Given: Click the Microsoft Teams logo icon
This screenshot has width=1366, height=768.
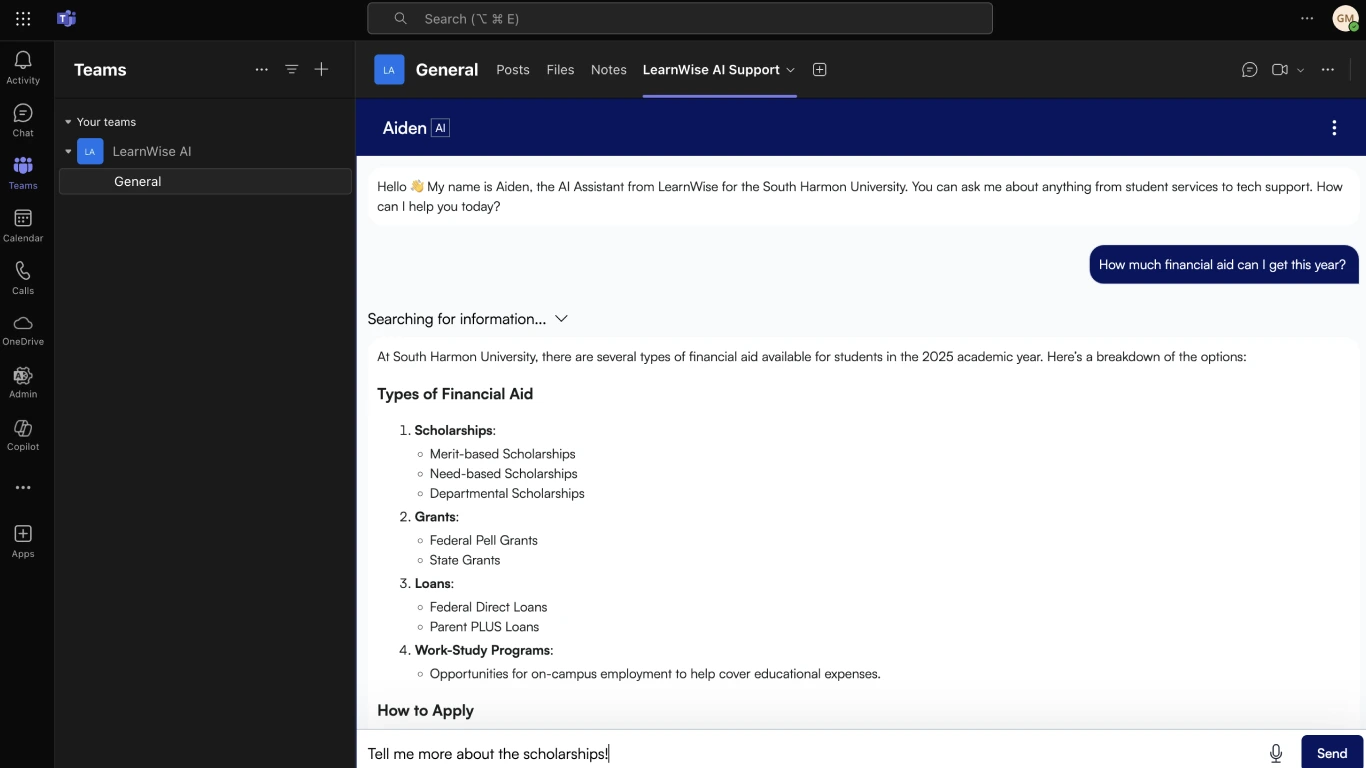Looking at the screenshot, I should (x=66, y=19).
